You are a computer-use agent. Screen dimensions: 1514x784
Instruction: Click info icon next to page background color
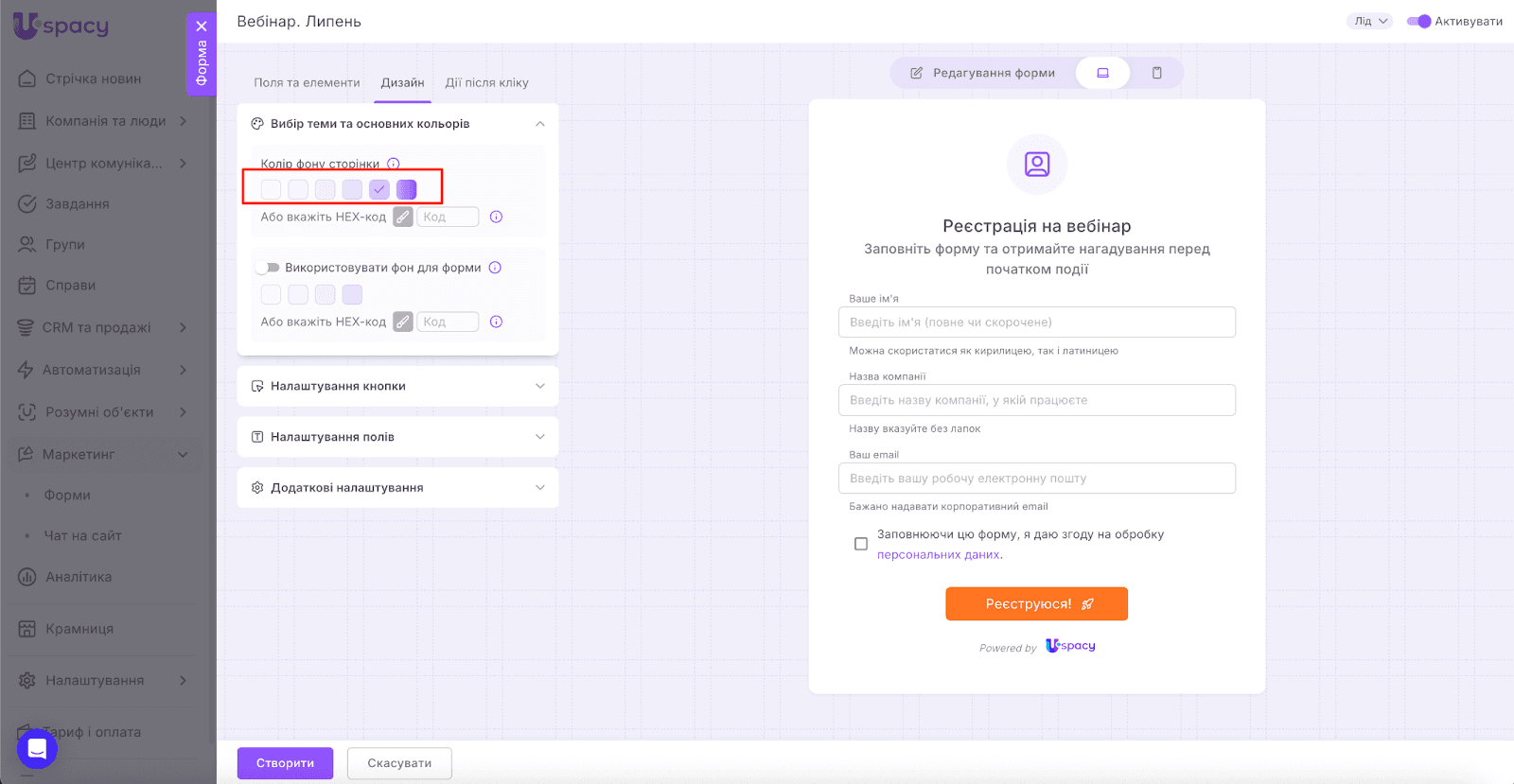(394, 164)
